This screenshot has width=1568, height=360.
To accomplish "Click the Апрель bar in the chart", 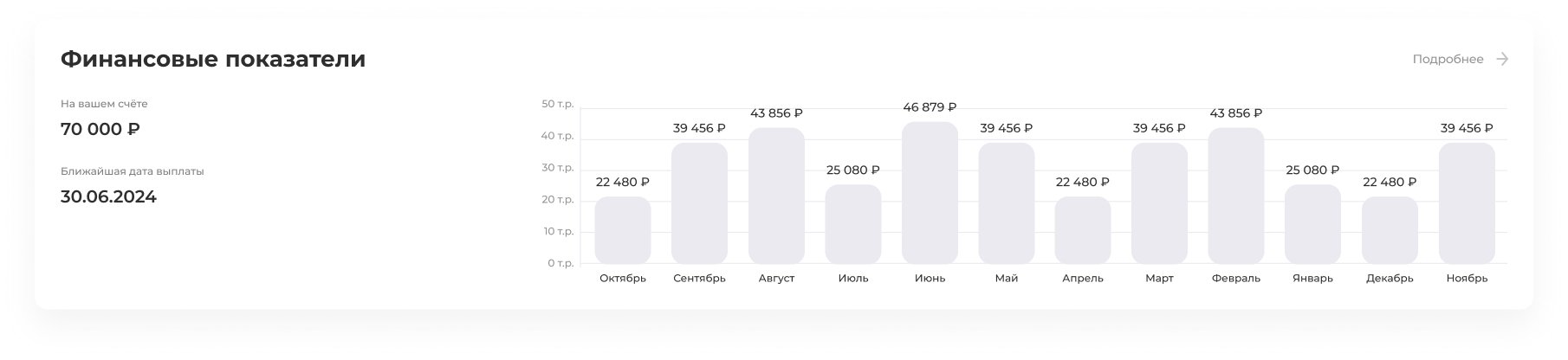I will [x=1082, y=230].
